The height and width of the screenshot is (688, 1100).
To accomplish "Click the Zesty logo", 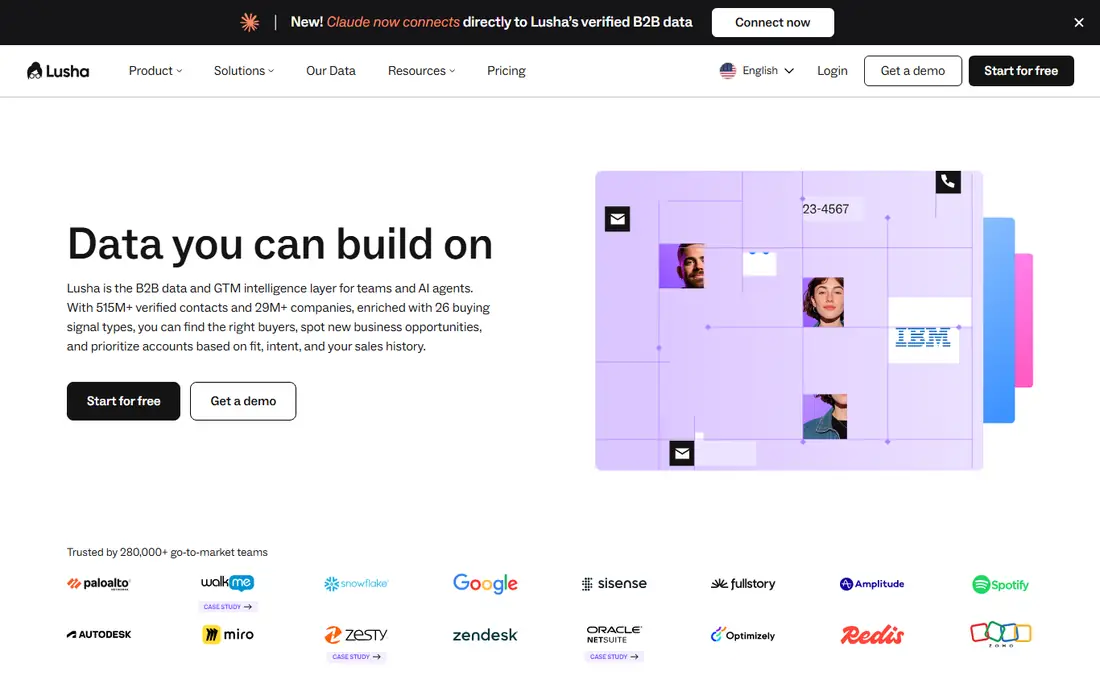I will 356,634.
